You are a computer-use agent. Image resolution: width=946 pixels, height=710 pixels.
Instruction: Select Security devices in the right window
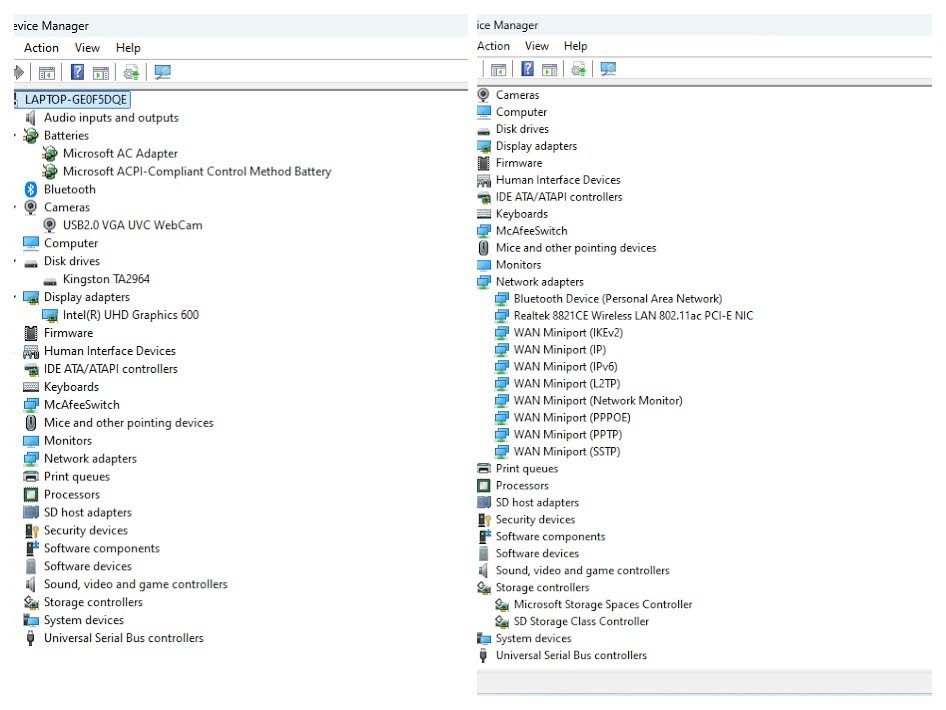click(535, 519)
